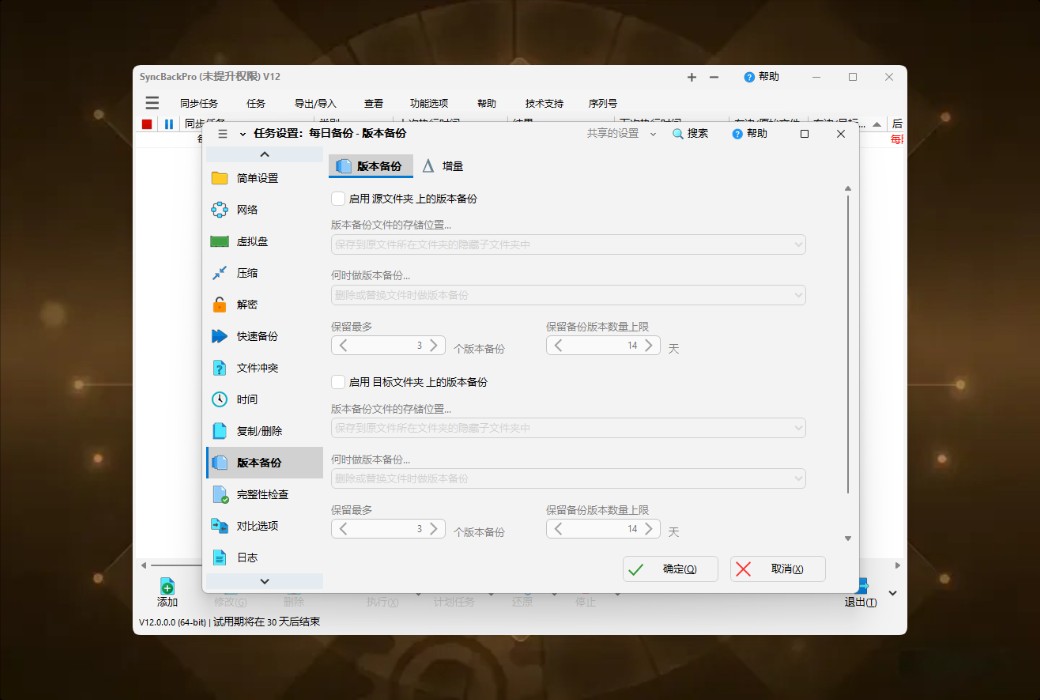Image resolution: width=1040 pixels, height=700 pixels.
Task: Click the up arrow on the dialog scrollbar
Action: [848, 186]
